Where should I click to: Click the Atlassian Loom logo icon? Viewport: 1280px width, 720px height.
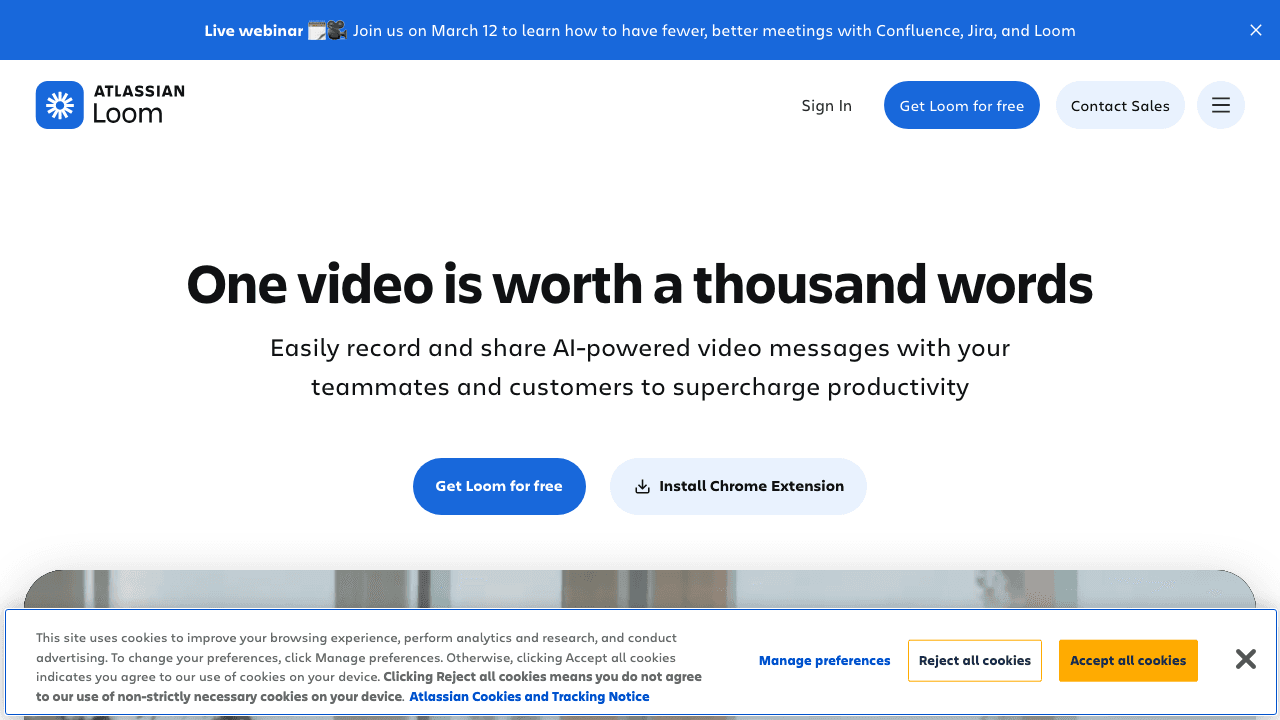tap(60, 105)
